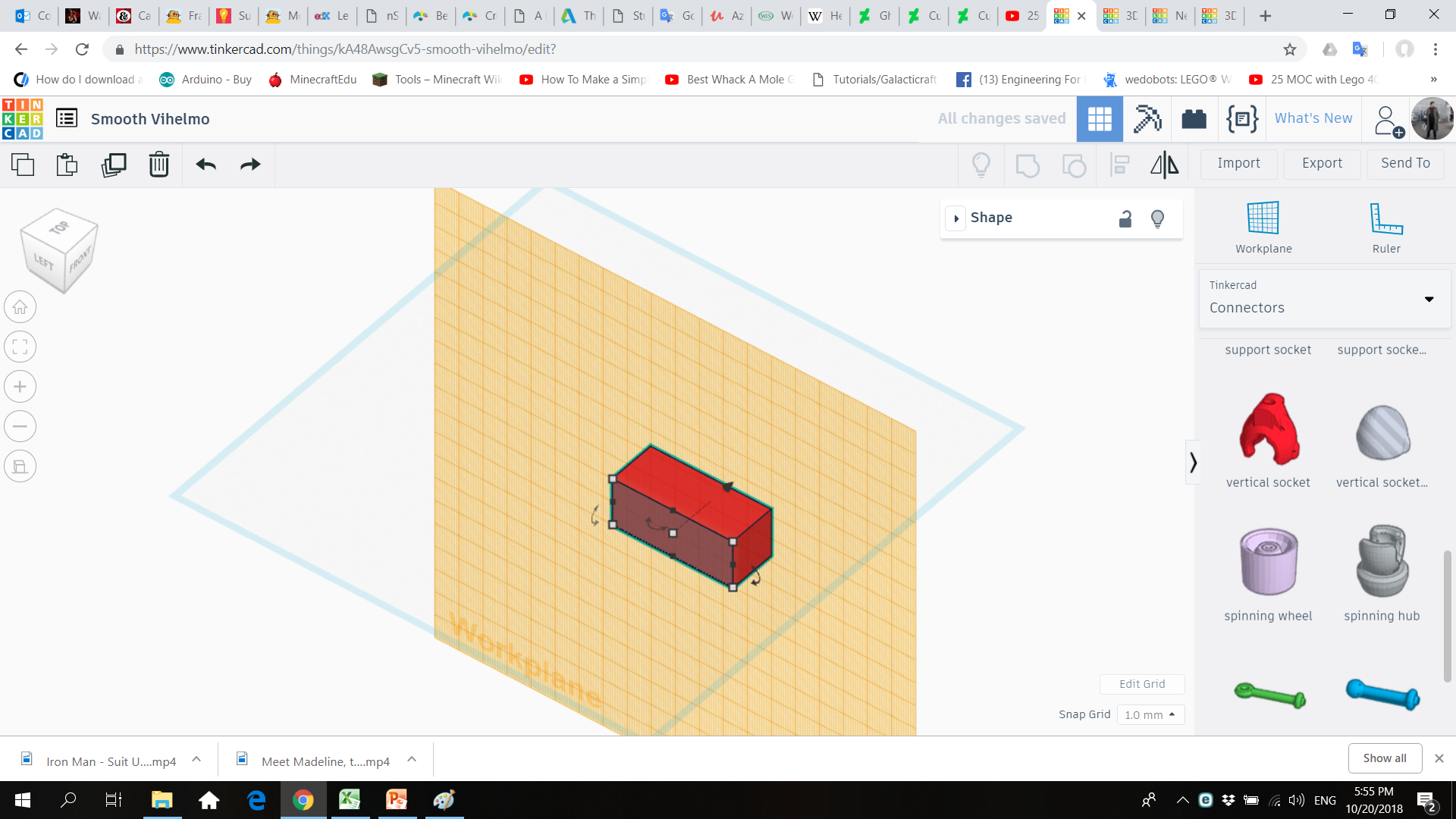The image size is (1456, 819).
Task: Select the align objects icon
Action: tap(1120, 164)
